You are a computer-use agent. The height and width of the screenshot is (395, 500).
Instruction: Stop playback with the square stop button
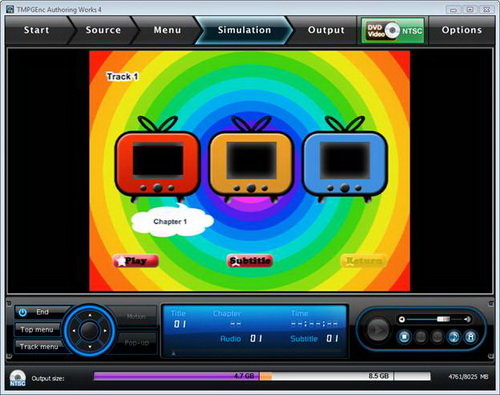coord(404,337)
